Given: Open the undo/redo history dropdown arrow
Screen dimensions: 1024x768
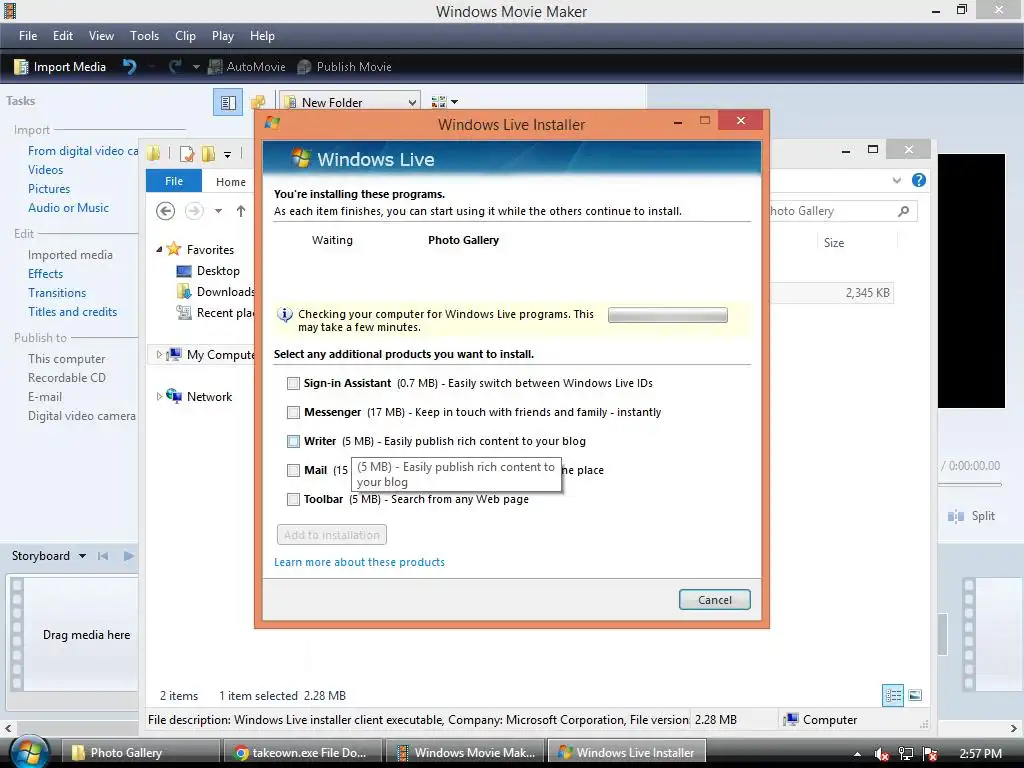Looking at the screenshot, I should click(196, 67).
